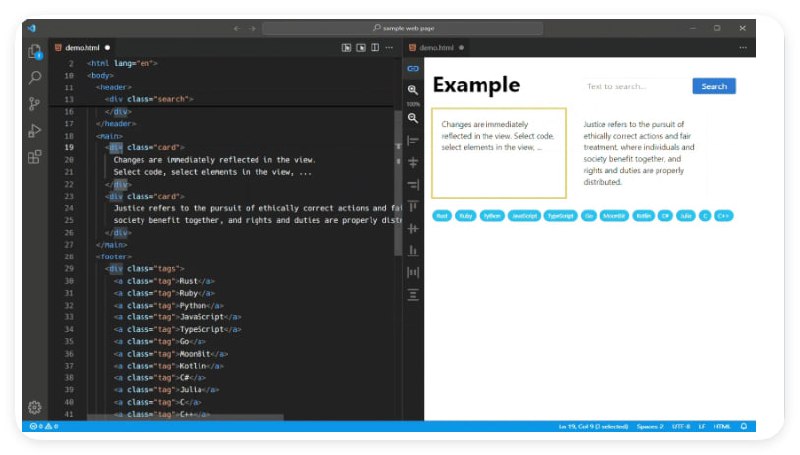This screenshot has width=800, height=455.
Task: Open the Source Control view
Action: [x=35, y=104]
